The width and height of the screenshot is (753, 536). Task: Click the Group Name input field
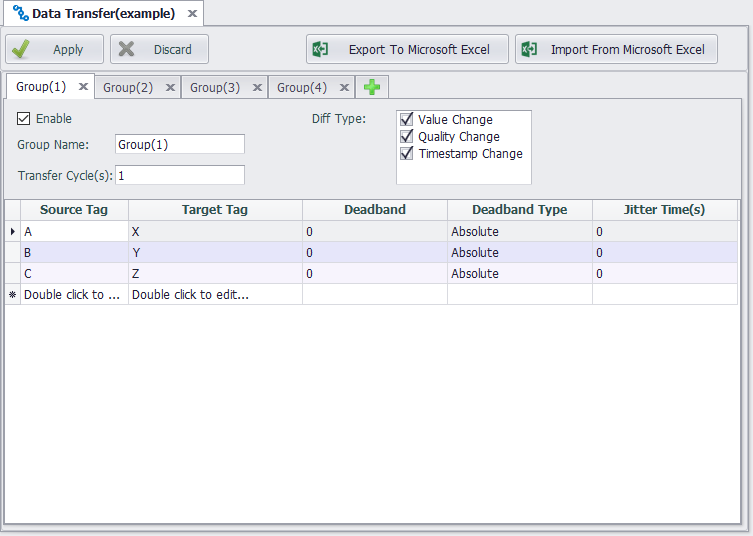180,145
